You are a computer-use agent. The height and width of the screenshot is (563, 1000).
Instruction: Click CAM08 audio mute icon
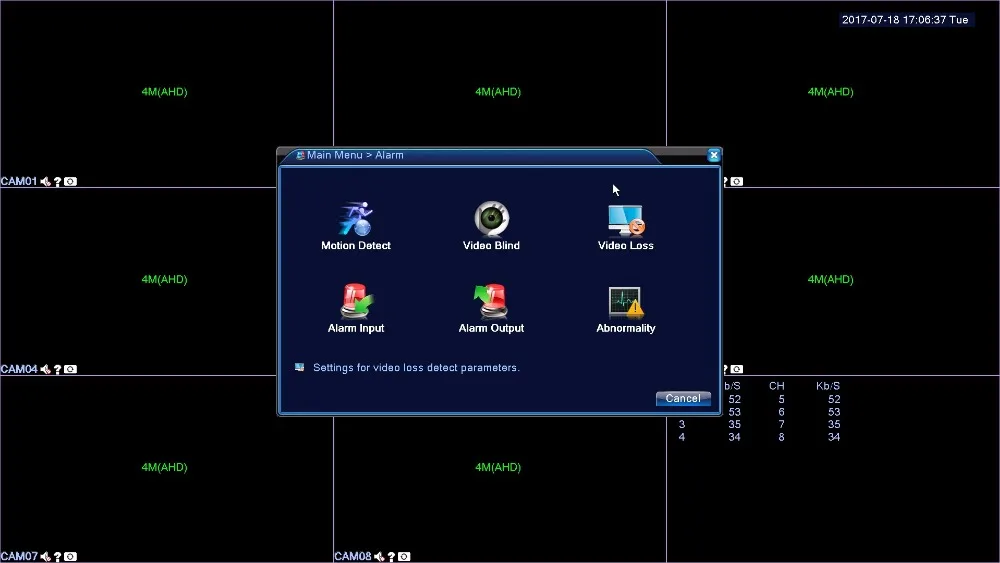coord(379,557)
